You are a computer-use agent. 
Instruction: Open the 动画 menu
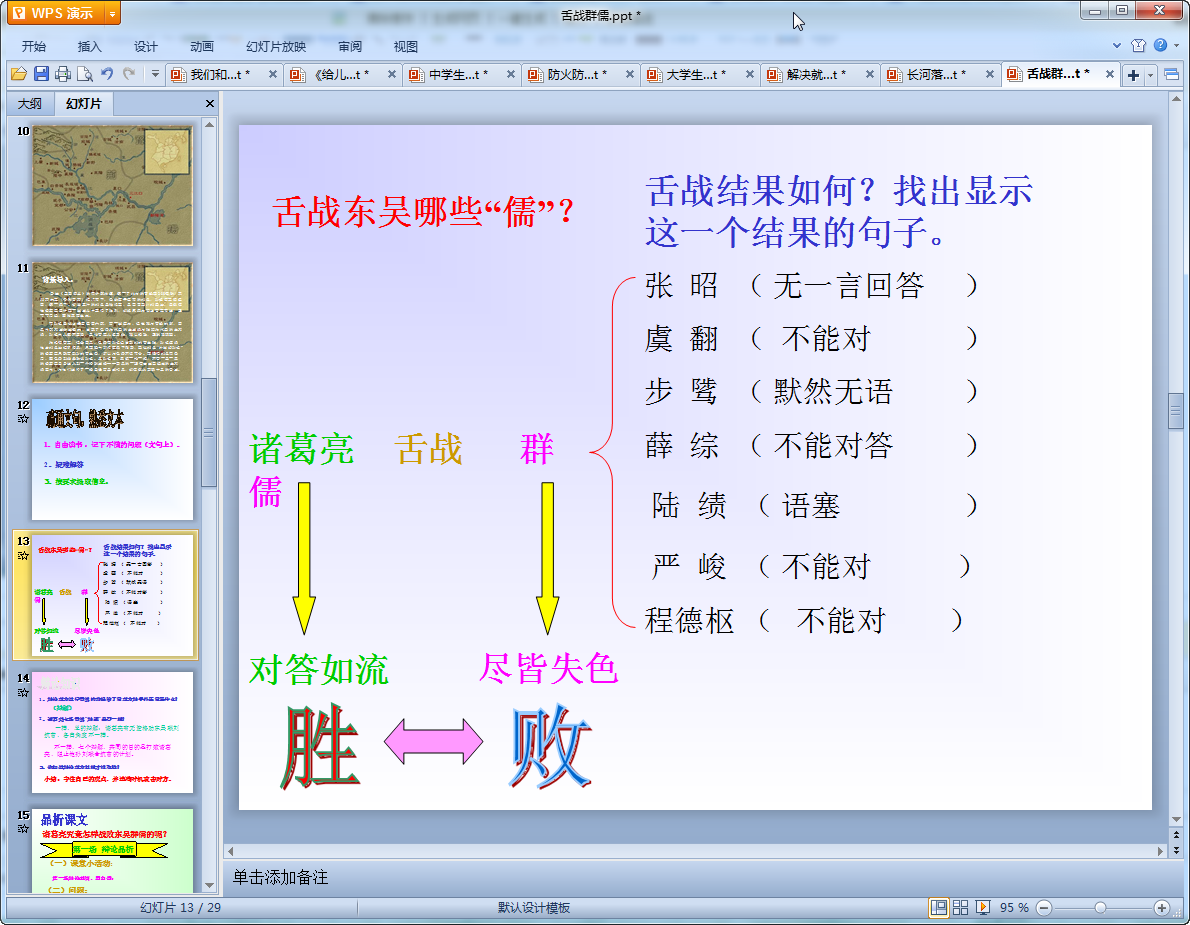click(201, 46)
